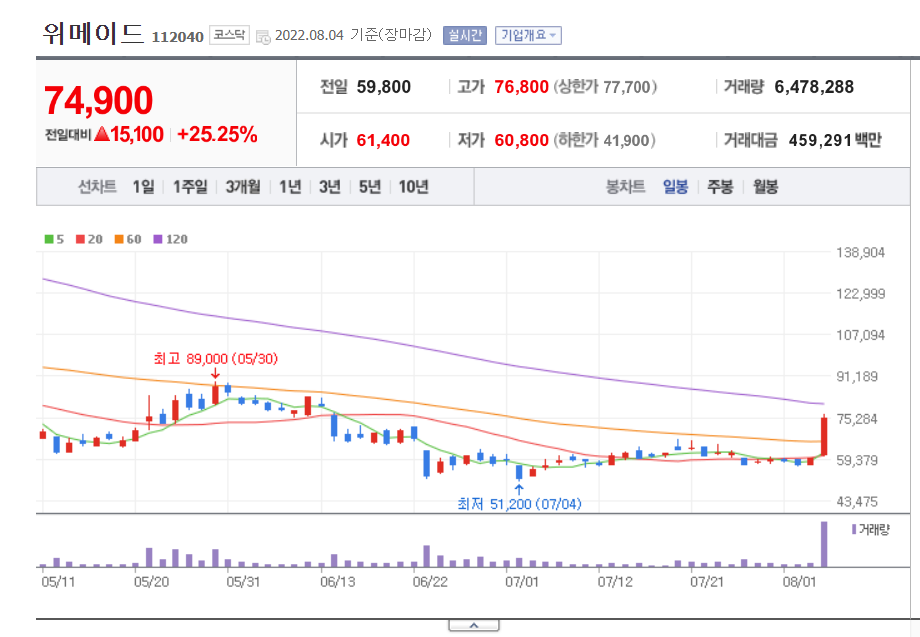Click the 최저 51,200 (07/04) low marker
Image resolution: width=920 pixels, height=637 pixels.
click(x=519, y=504)
